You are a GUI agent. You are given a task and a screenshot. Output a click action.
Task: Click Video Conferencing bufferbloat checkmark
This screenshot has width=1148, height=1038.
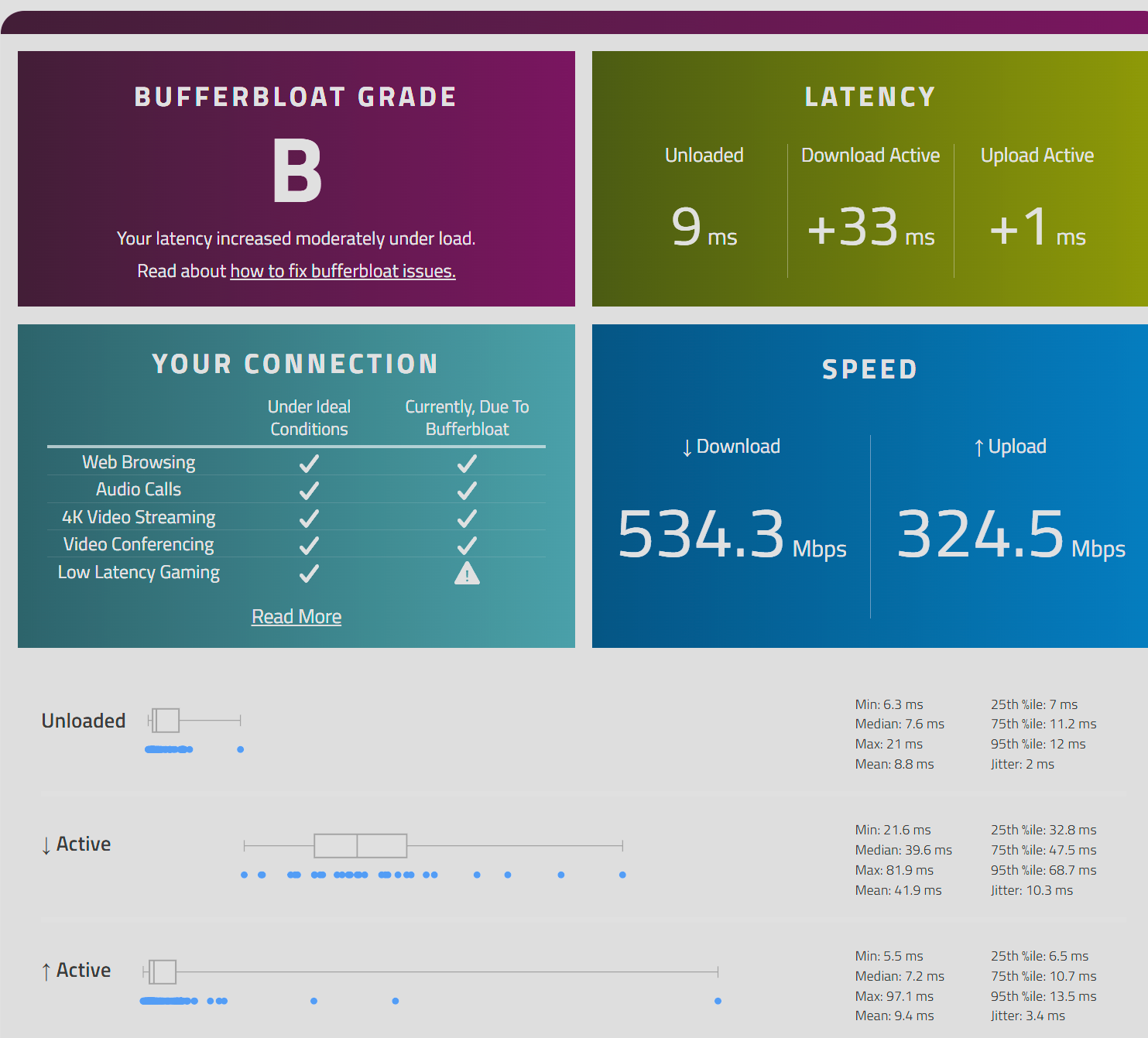click(467, 546)
